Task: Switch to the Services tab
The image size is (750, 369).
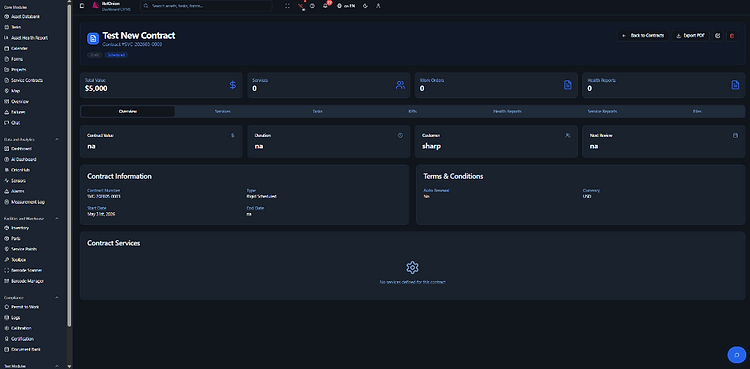Action: [x=222, y=112]
